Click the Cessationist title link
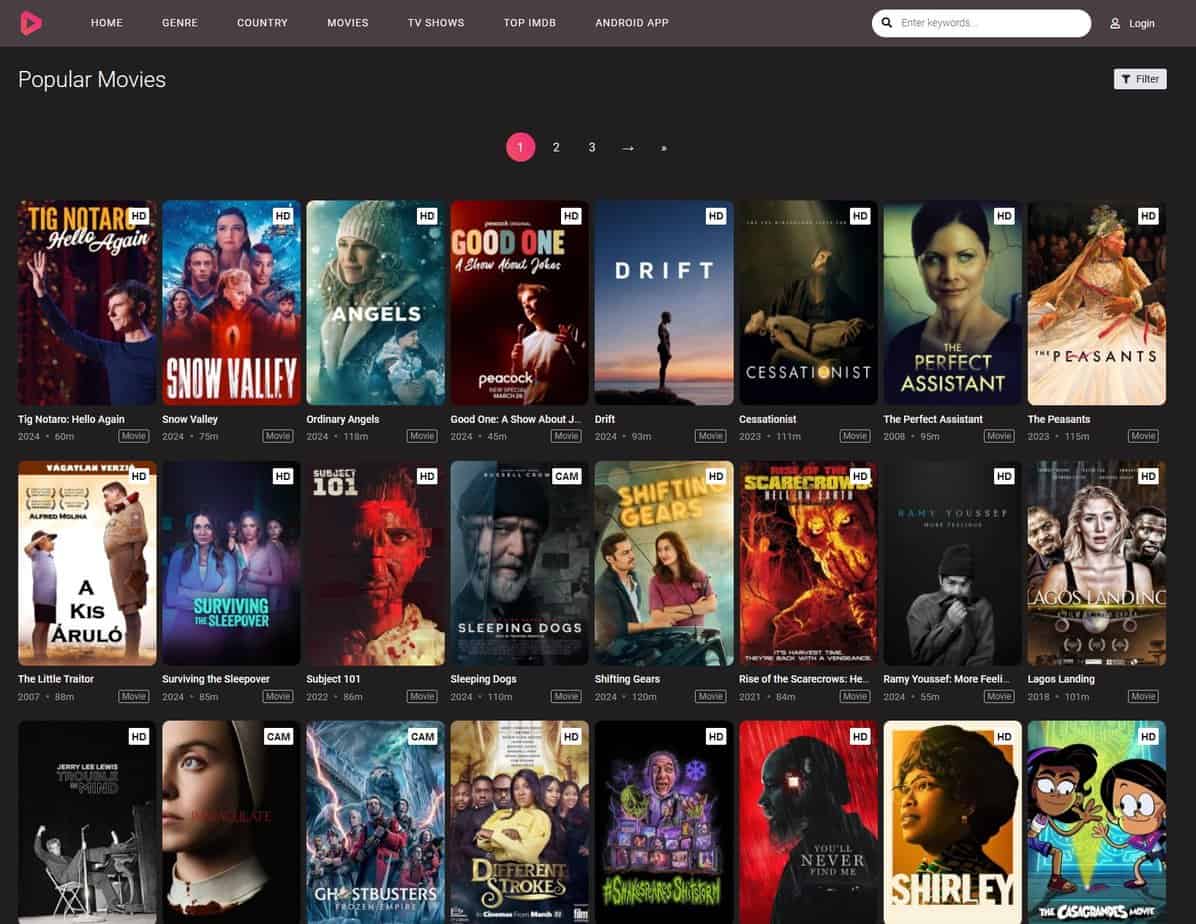The height and width of the screenshot is (924, 1196). [x=767, y=419]
